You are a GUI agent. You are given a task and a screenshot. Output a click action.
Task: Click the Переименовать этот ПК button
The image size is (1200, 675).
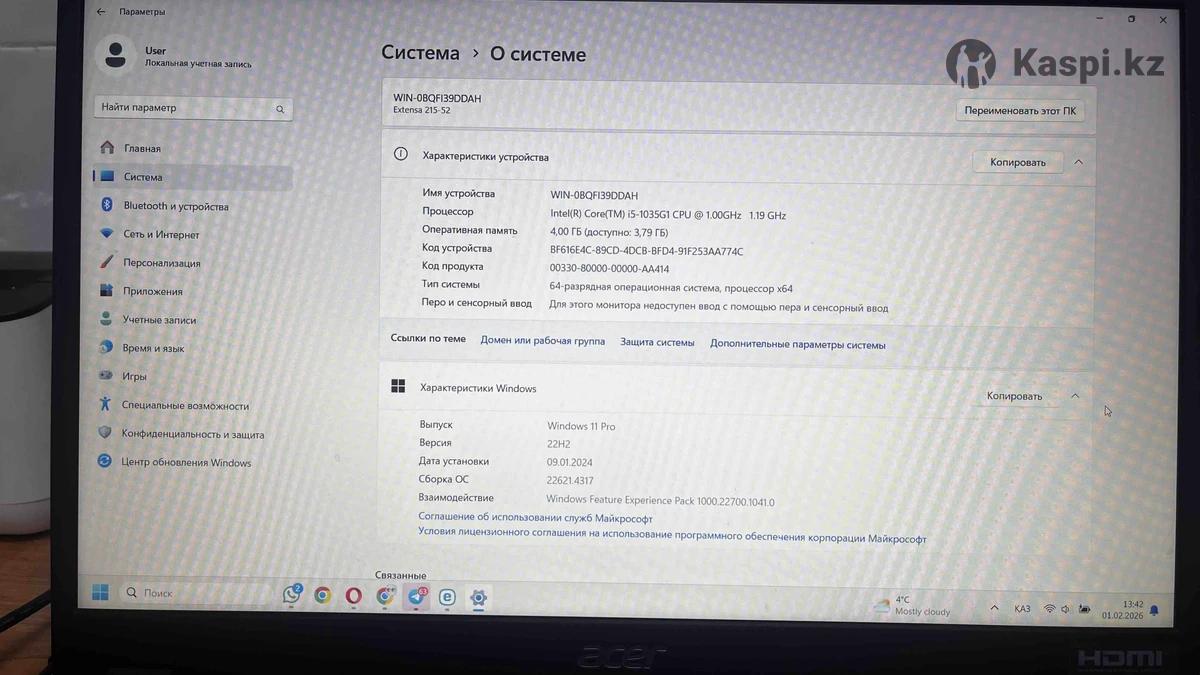(1019, 111)
